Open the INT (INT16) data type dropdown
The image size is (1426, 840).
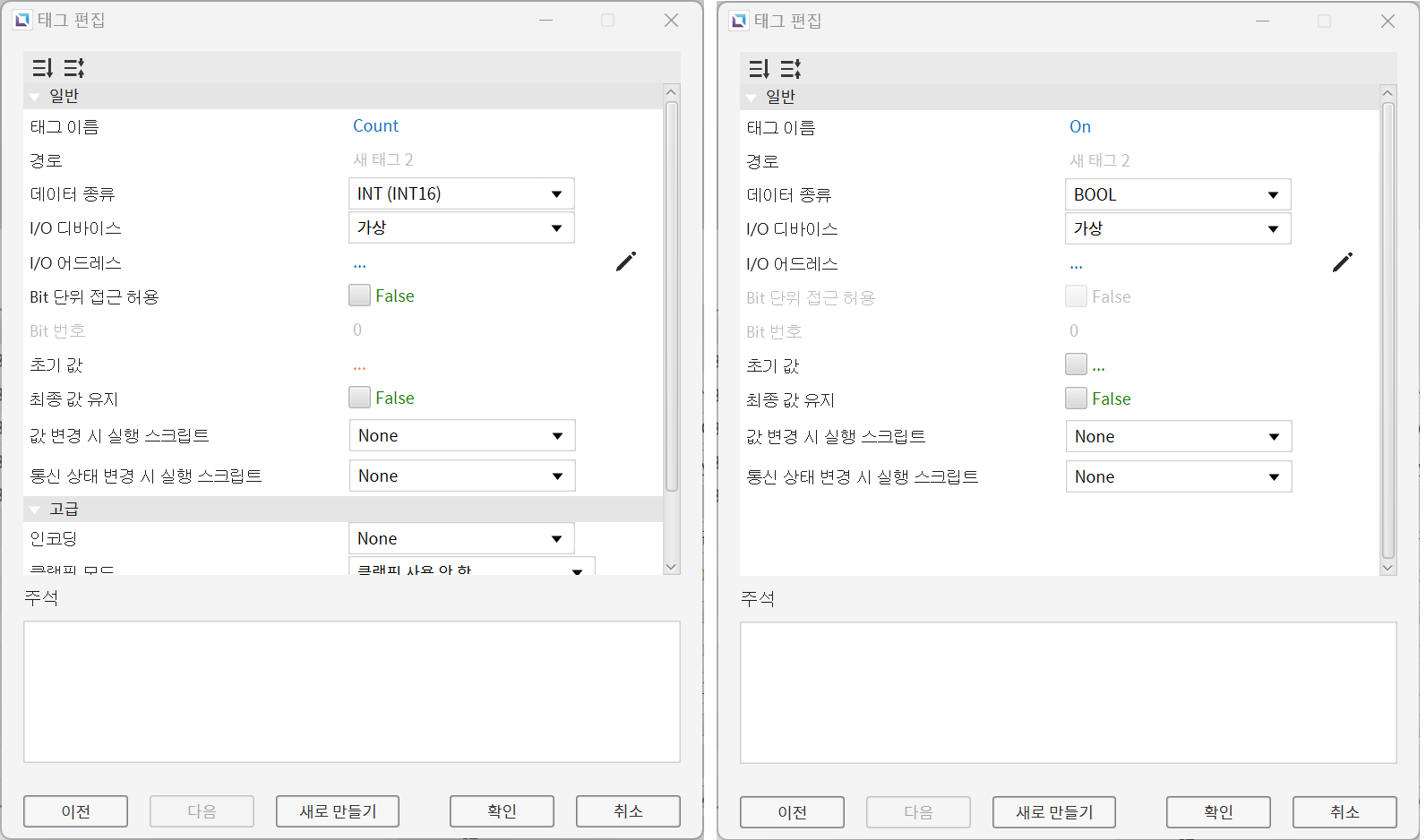(461, 193)
